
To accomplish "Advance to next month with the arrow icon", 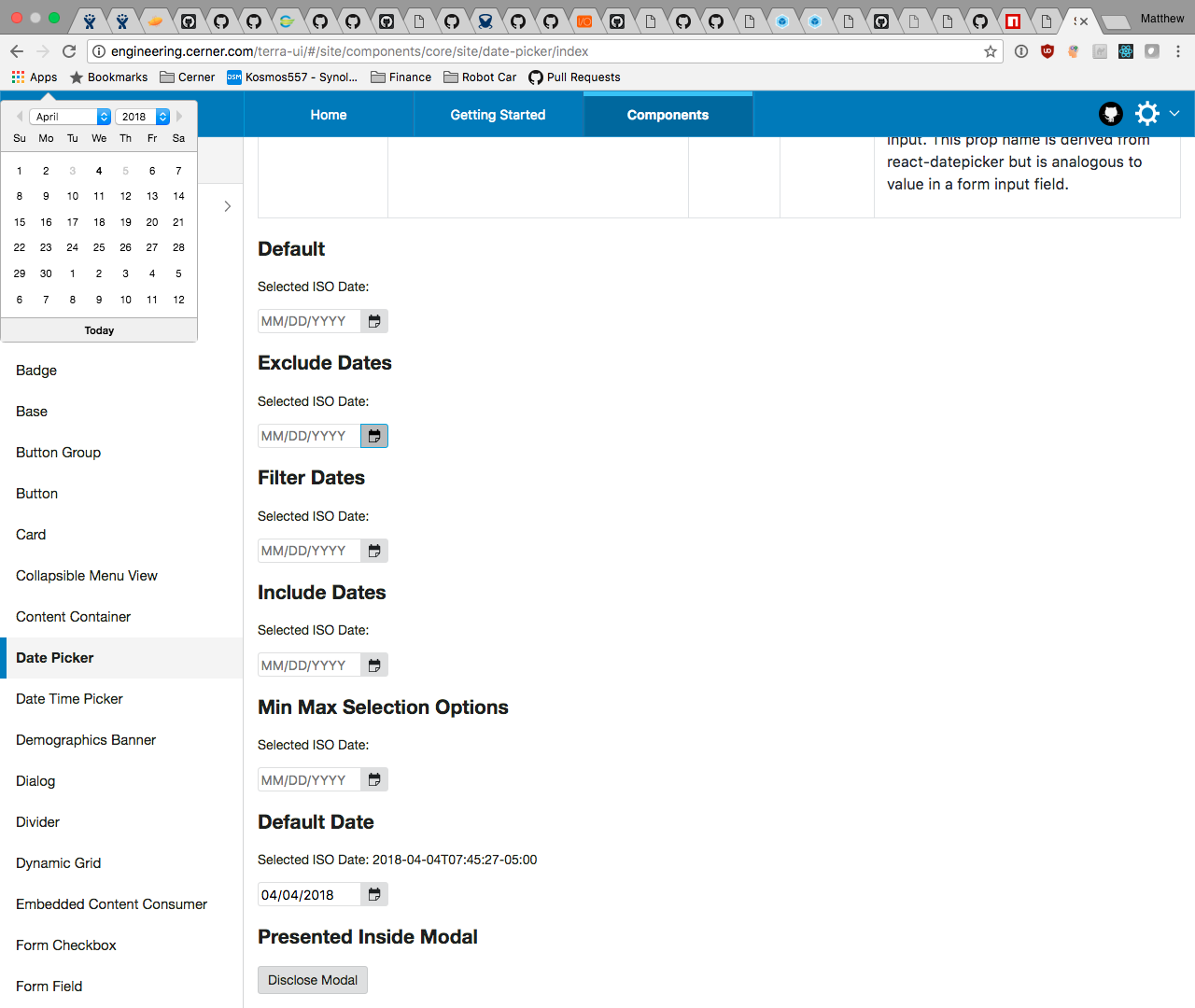I will tap(178, 116).
